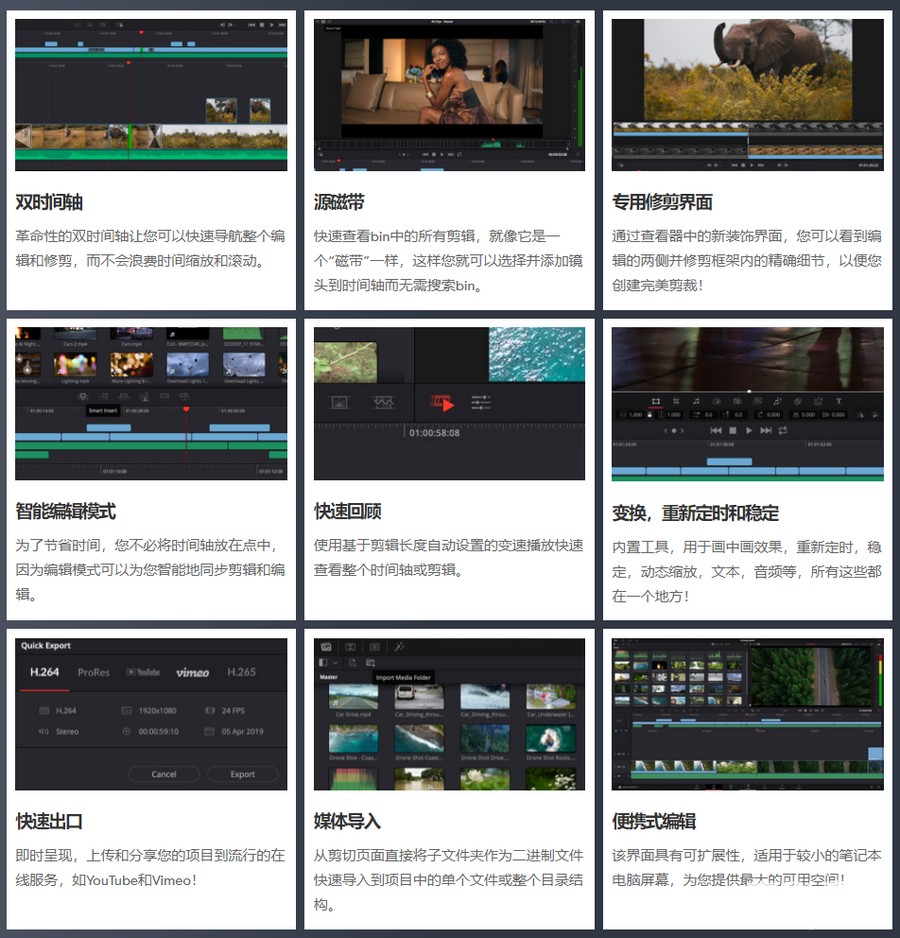Select the Dynamic Zoom tool icon
Viewport: 900px width, 938px height.
(758, 401)
